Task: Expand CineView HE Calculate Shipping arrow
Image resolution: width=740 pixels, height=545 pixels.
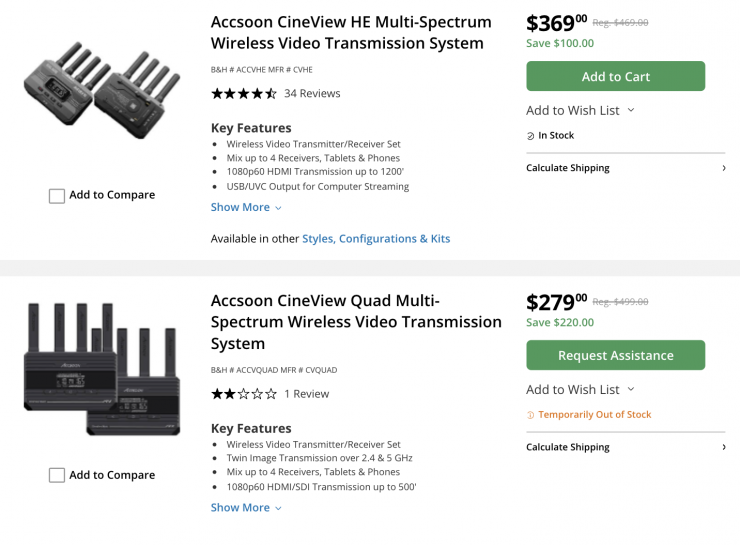Action: coord(723,168)
